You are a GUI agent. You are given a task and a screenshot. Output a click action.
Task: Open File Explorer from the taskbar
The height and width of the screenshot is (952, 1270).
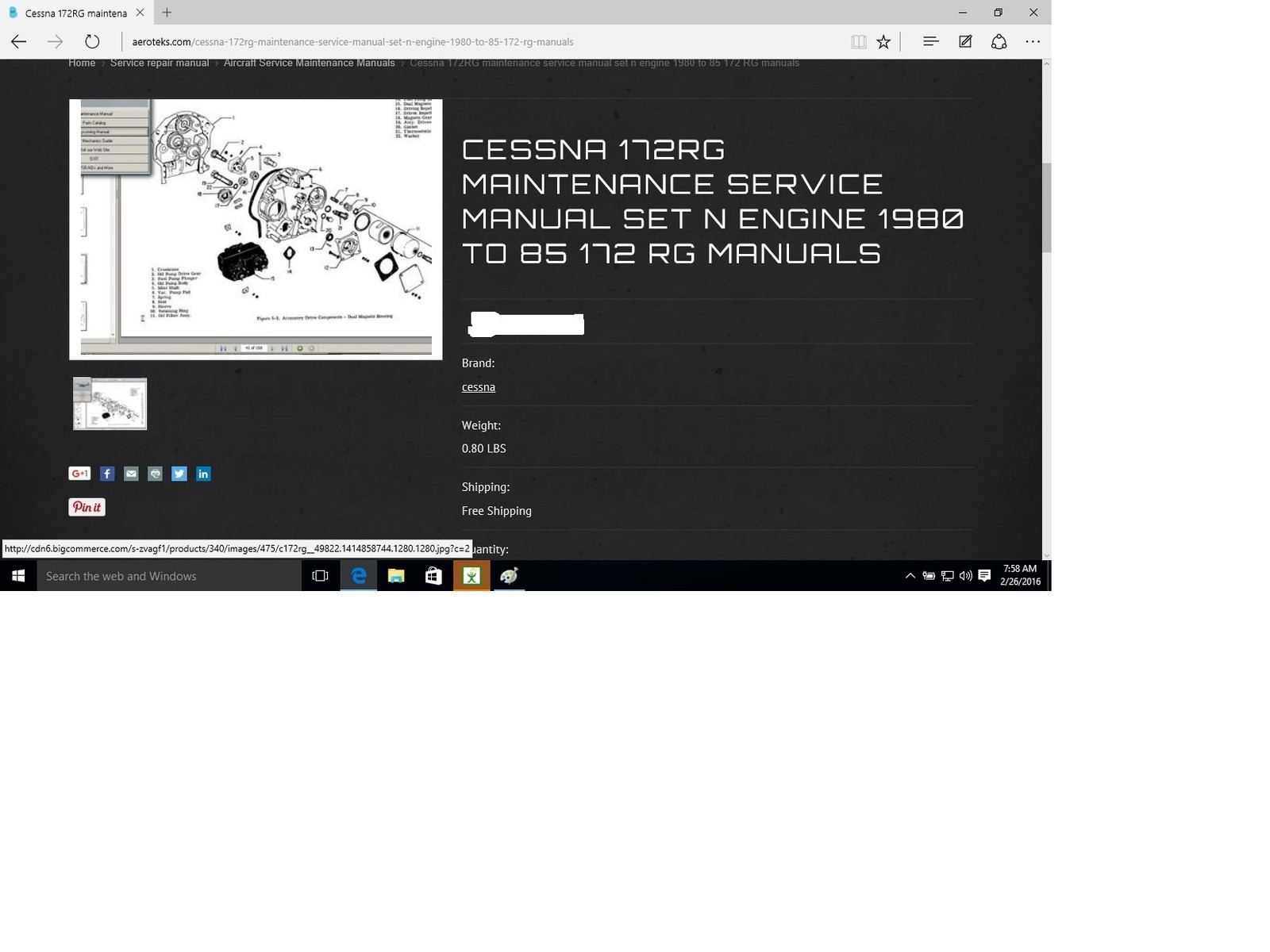(396, 576)
